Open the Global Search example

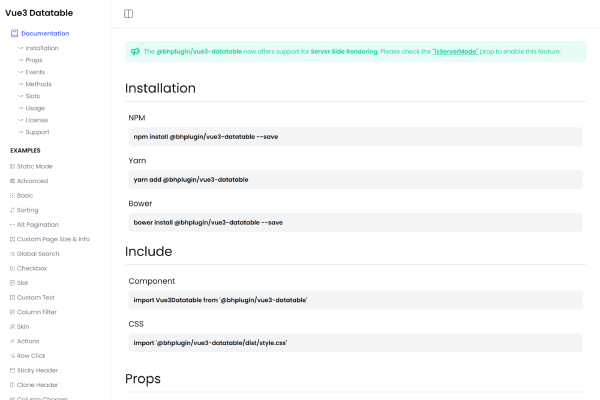pos(38,254)
